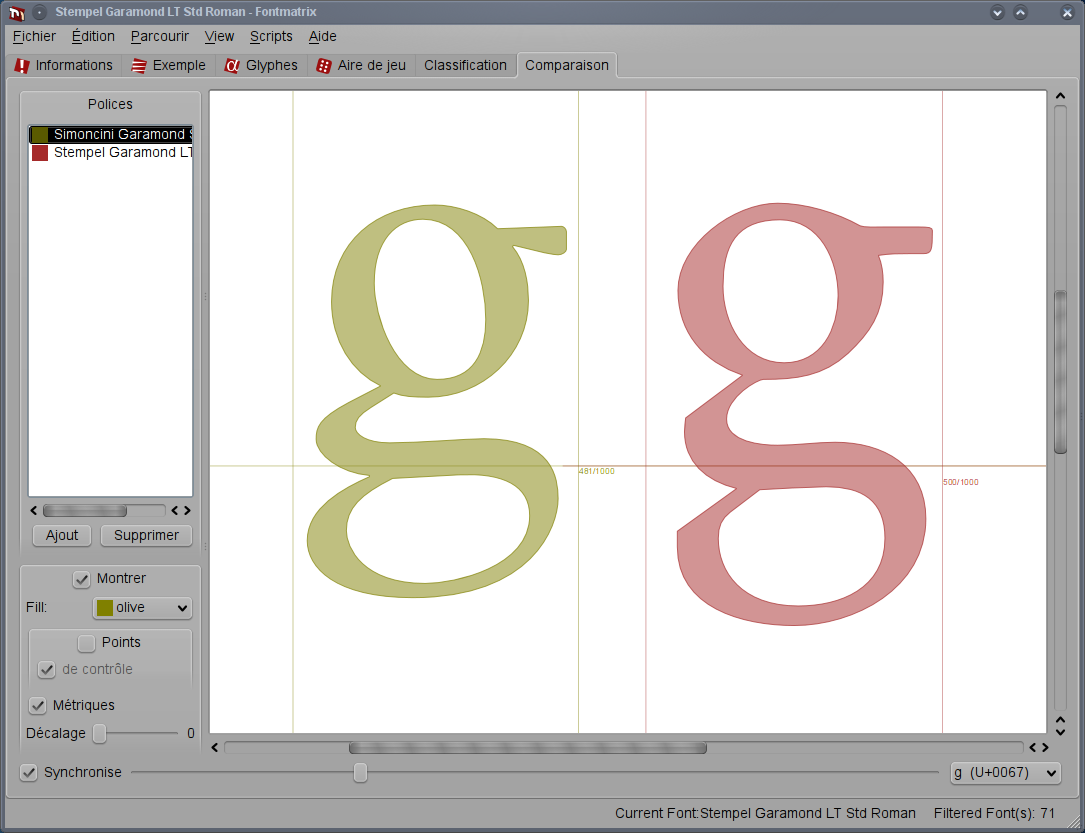Image resolution: width=1085 pixels, height=833 pixels.
Task: Click the 481/1000 metric label
Action: [x=596, y=471]
